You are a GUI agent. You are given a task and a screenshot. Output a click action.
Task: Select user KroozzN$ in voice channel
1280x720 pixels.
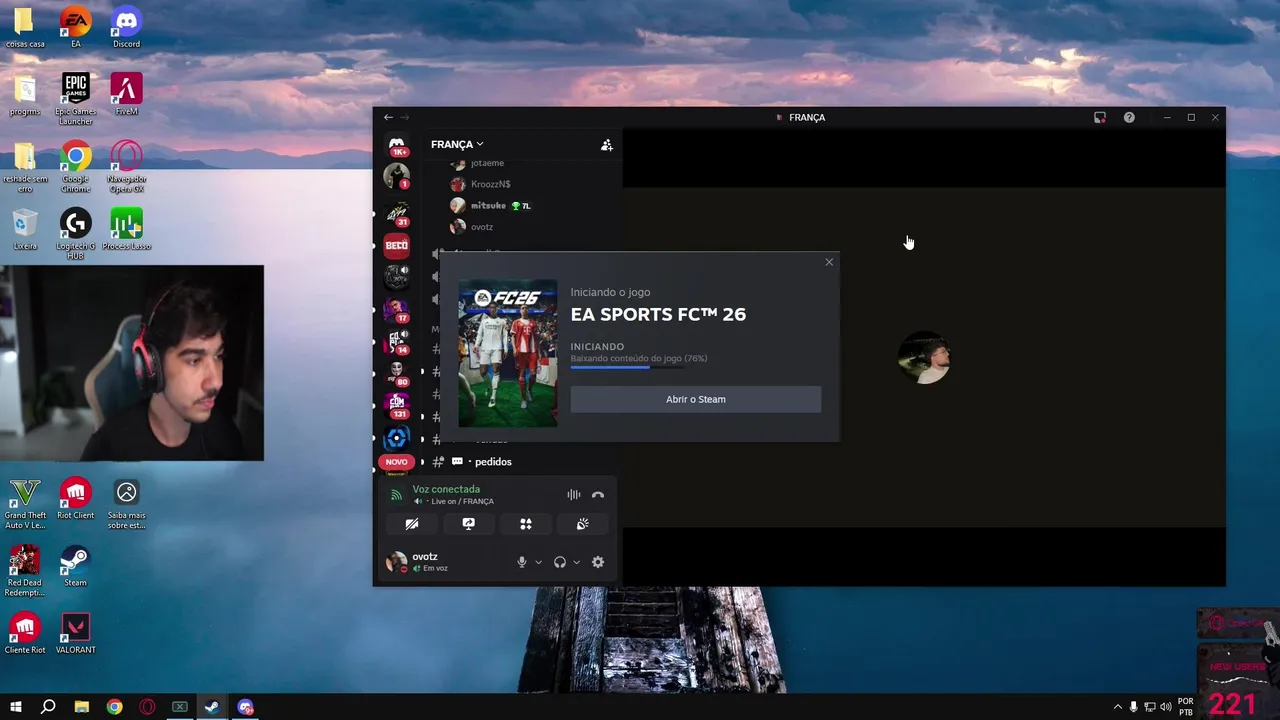point(481,184)
